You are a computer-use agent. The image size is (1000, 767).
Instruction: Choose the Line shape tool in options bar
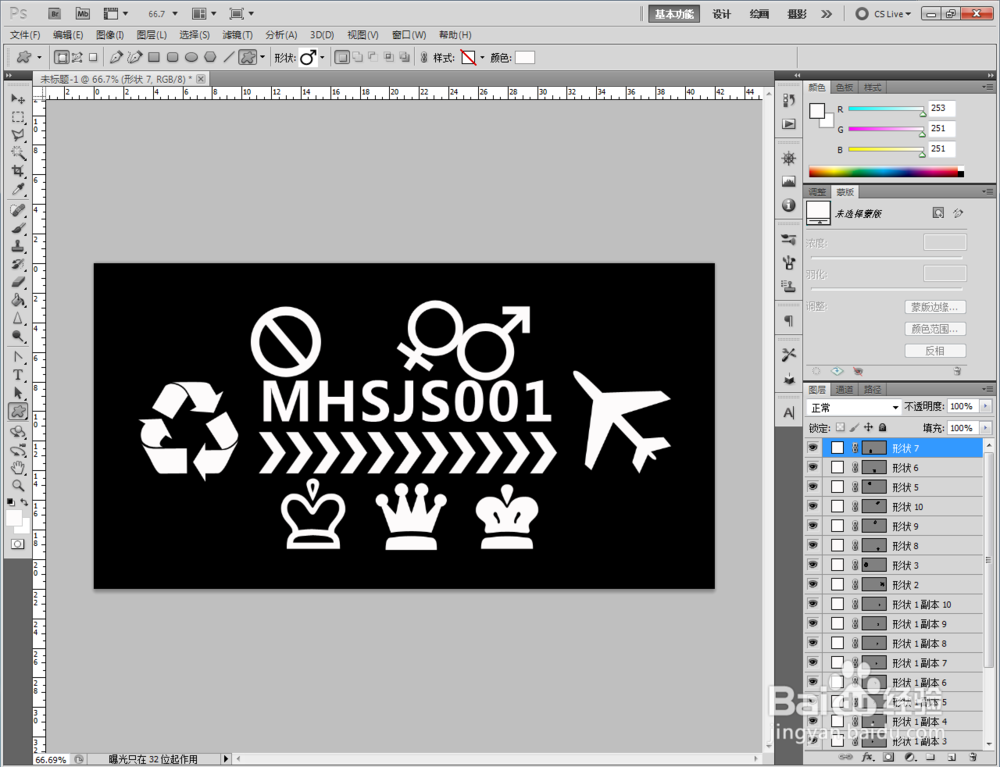click(x=228, y=57)
